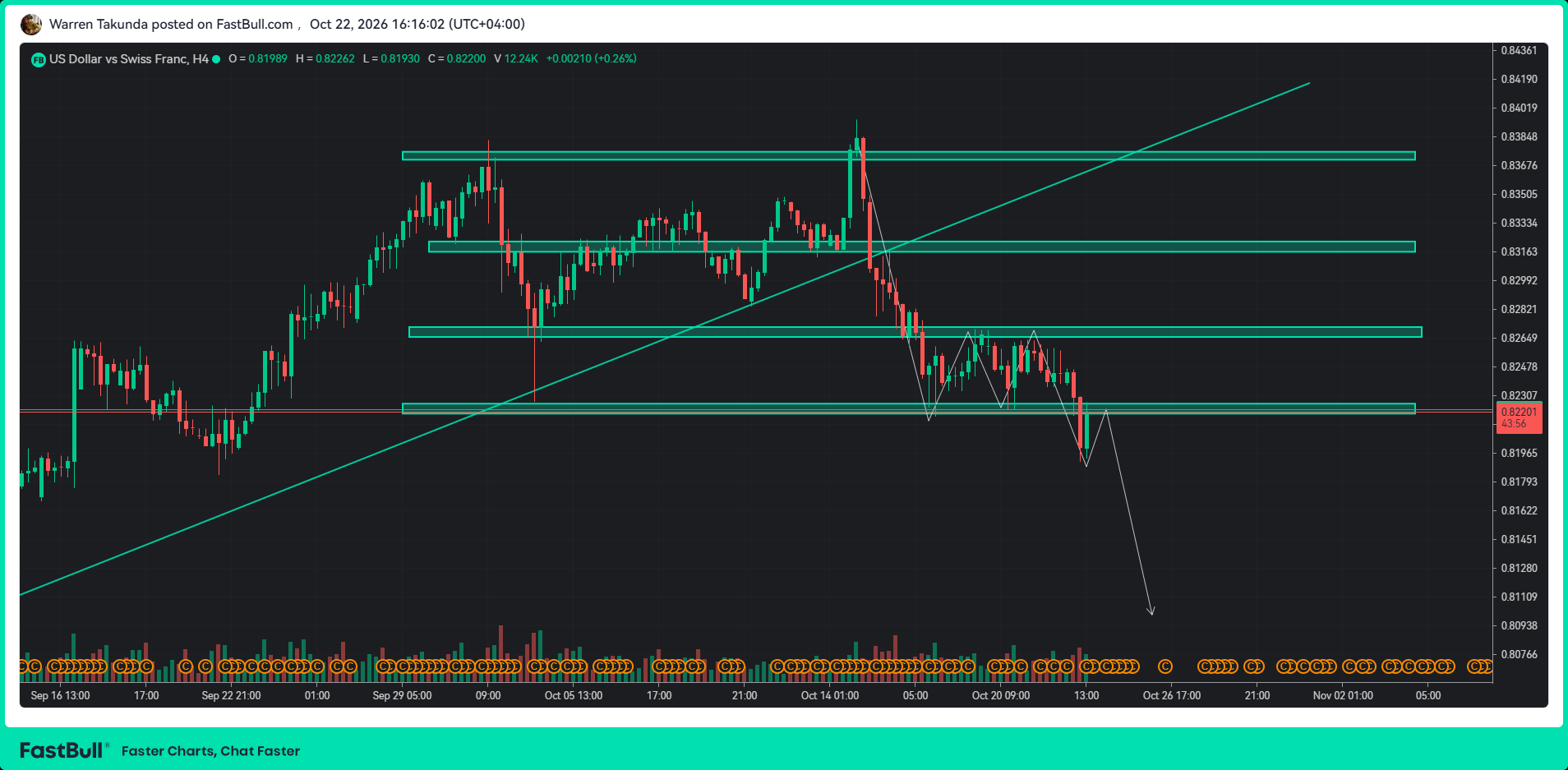Click price axis label 0.81280
The width and height of the screenshot is (1568, 770).
[1519, 568]
